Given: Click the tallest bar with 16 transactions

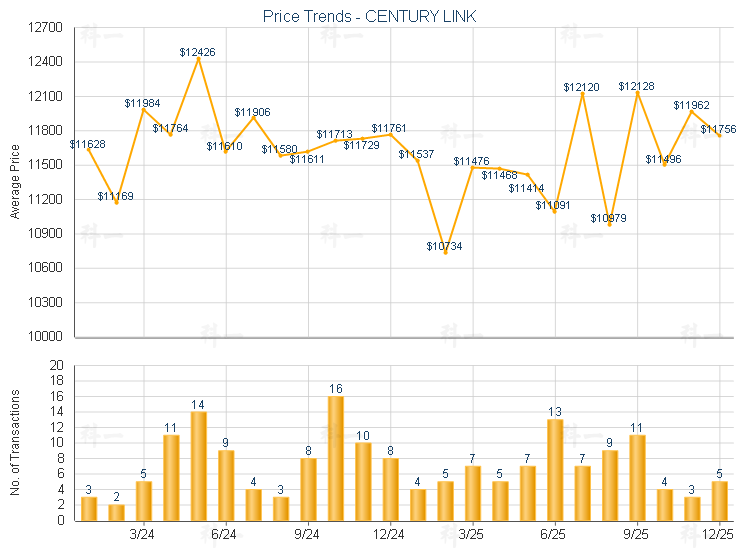Looking at the screenshot, I should point(336,458).
